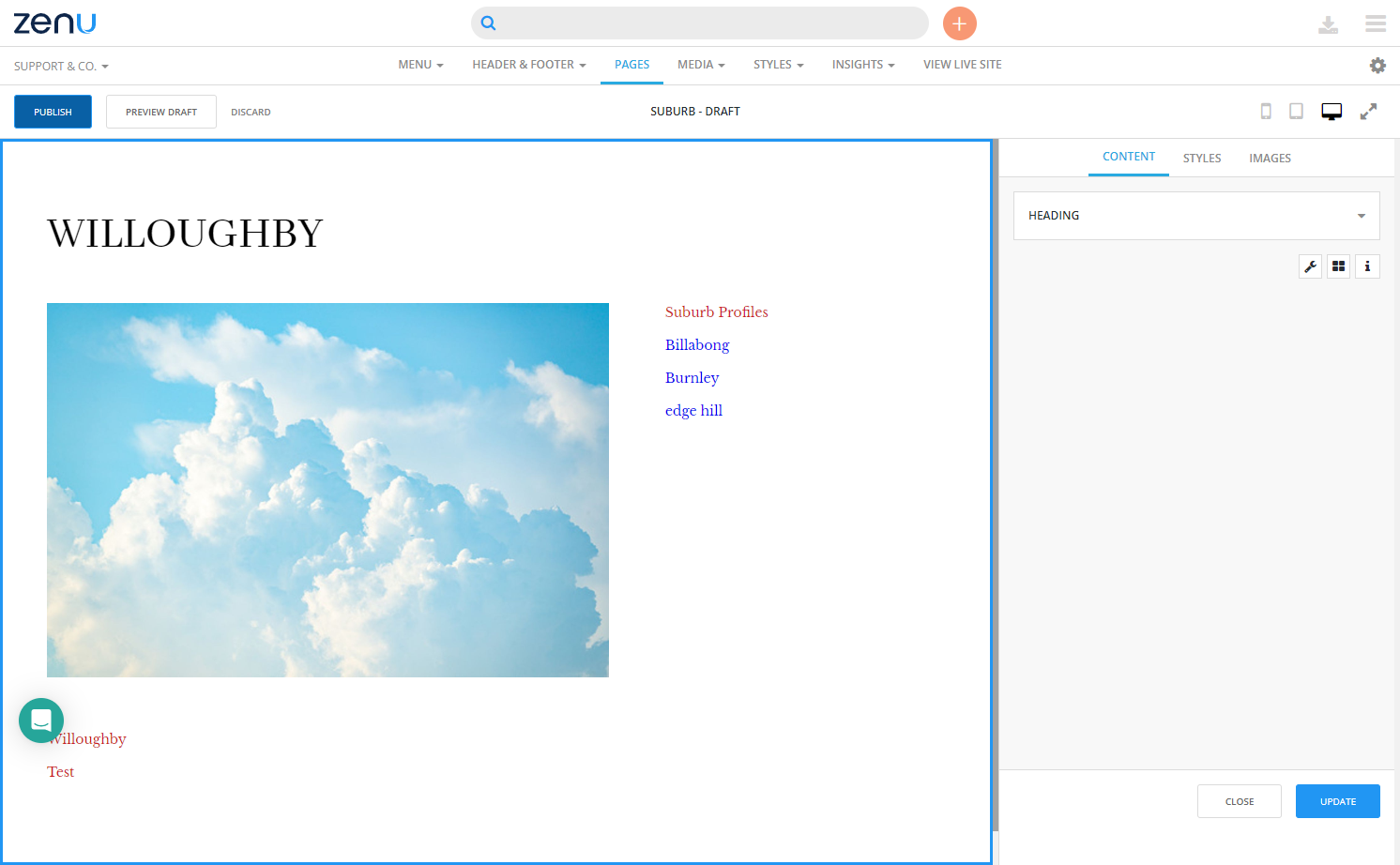This screenshot has height=865, width=1400.
Task: Close the side editing panel
Action: (1240, 801)
